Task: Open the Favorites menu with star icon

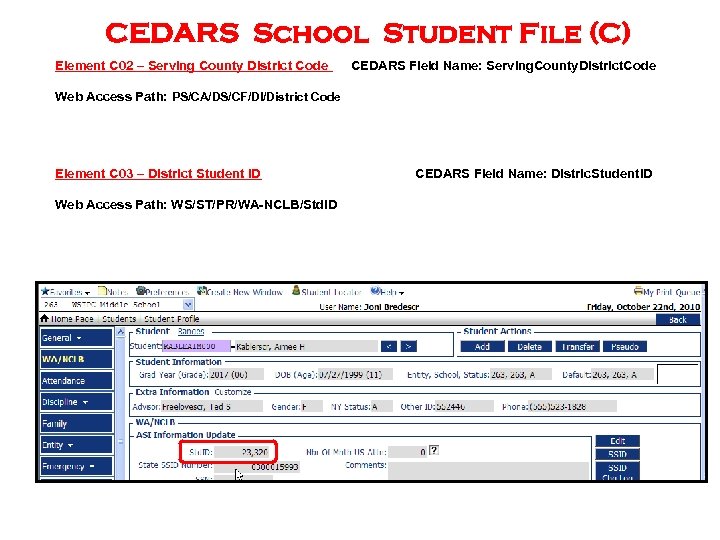Action: 65,292
